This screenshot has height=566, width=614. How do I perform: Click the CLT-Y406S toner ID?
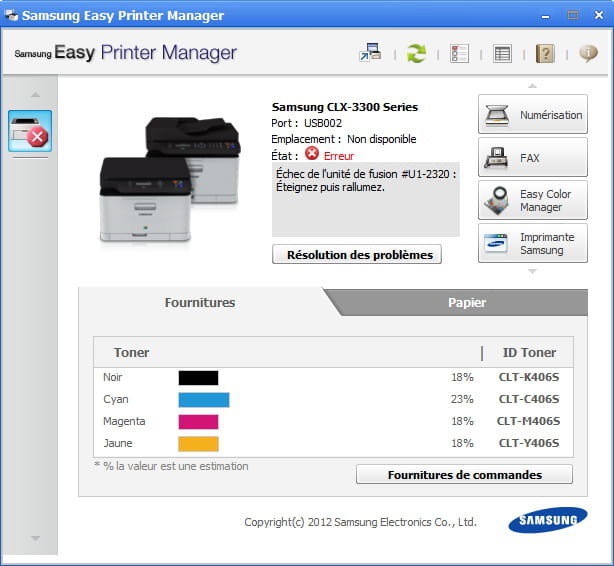pyautogui.click(x=529, y=443)
